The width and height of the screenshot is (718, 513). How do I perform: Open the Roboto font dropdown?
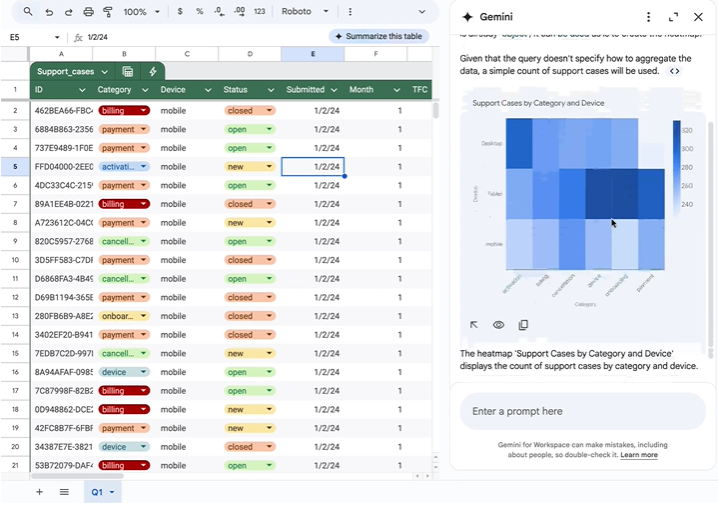click(x=304, y=12)
